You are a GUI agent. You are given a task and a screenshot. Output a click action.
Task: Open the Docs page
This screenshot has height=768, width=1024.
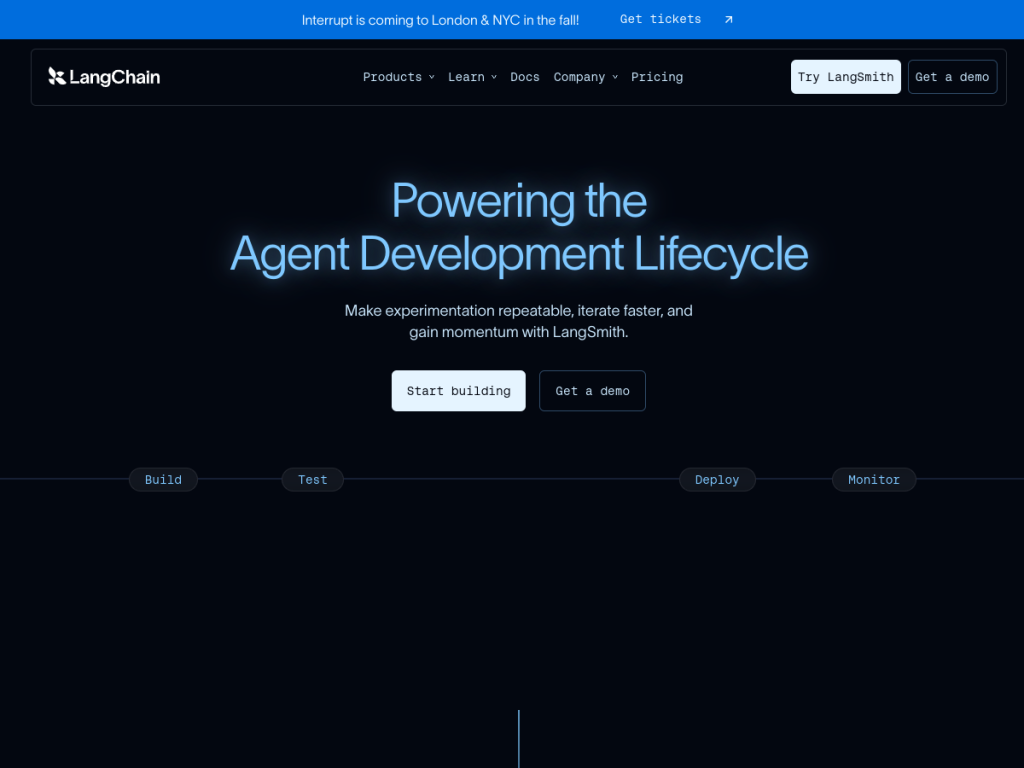point(524,77)
